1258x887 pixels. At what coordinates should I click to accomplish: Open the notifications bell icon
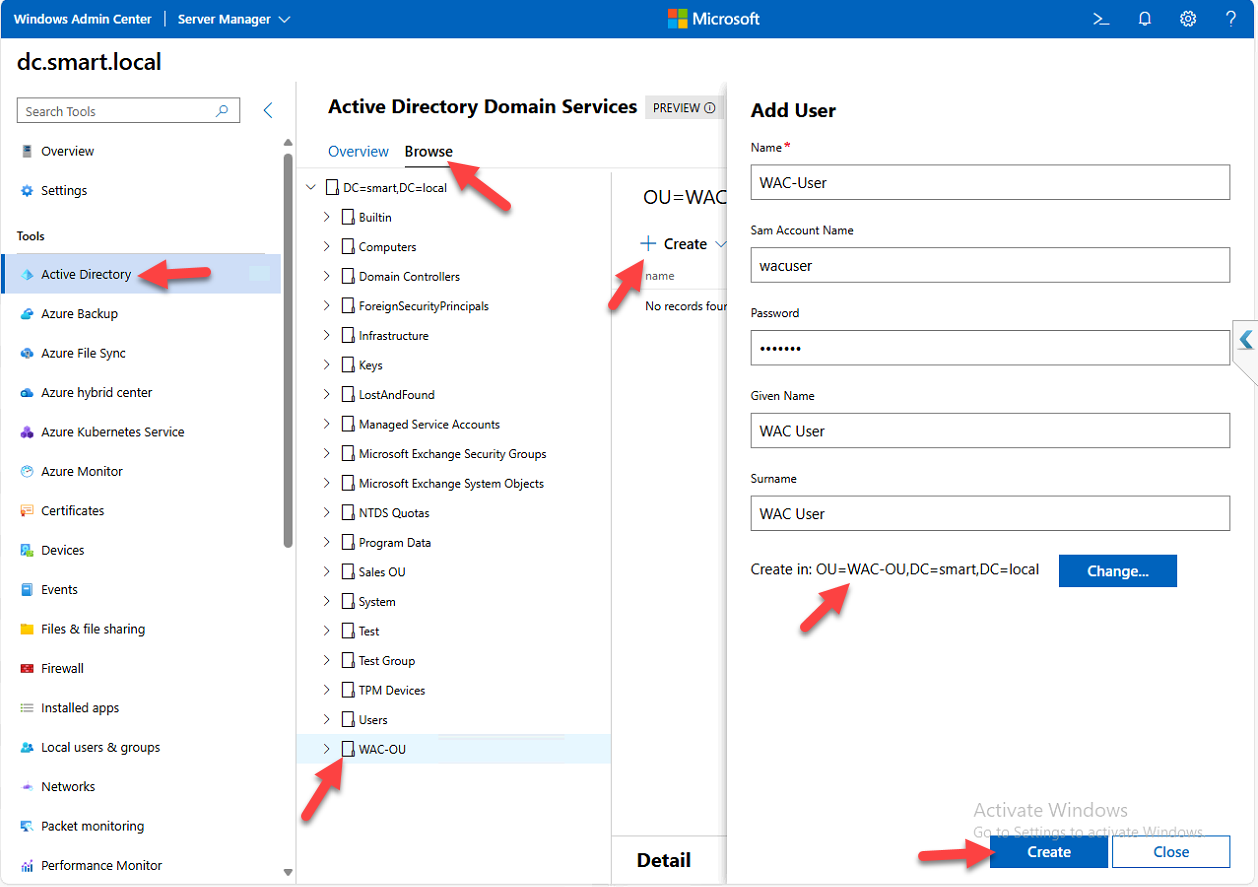(1145, 19)
